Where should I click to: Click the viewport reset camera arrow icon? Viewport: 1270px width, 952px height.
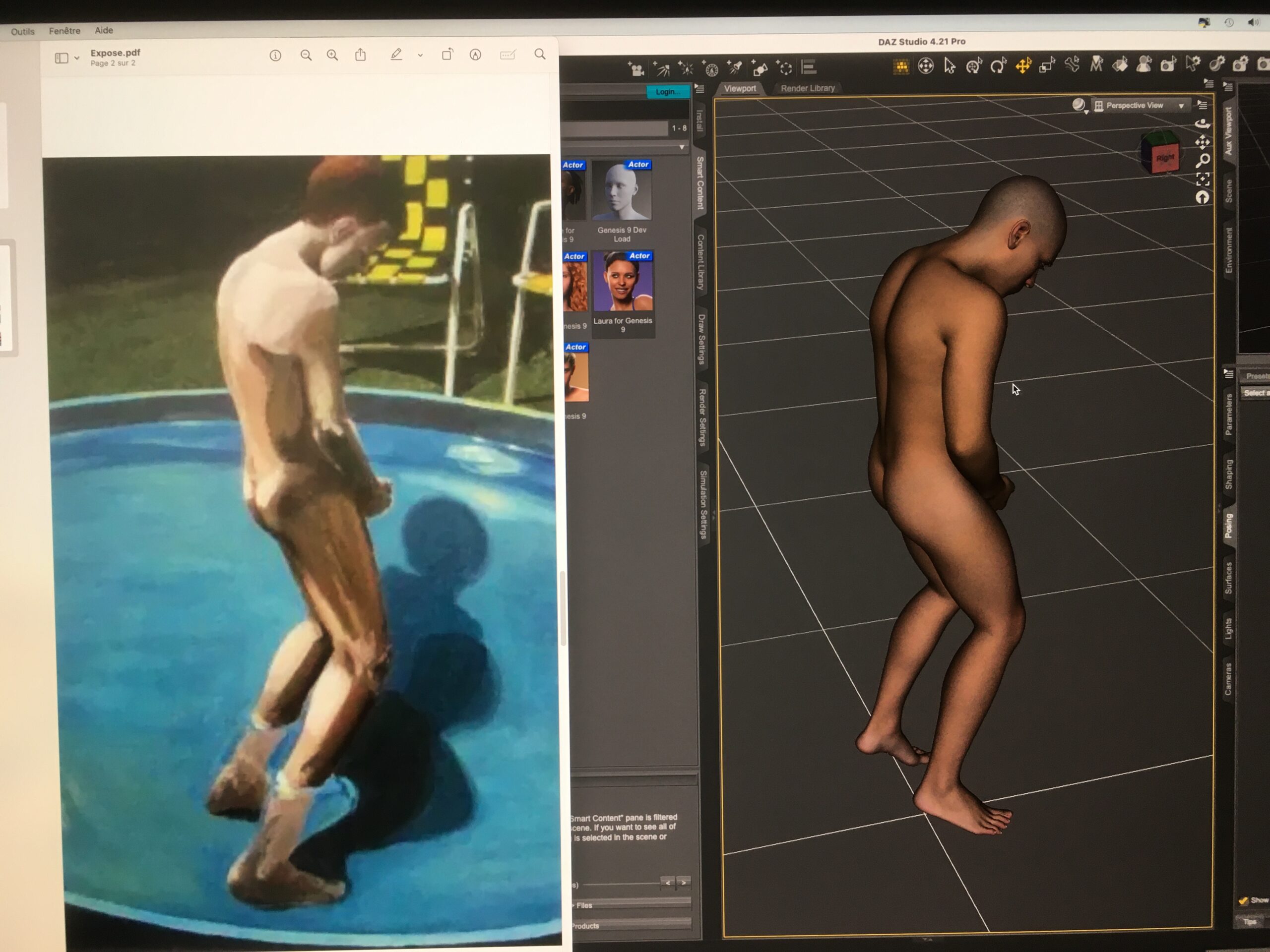tap(1202, 198)
